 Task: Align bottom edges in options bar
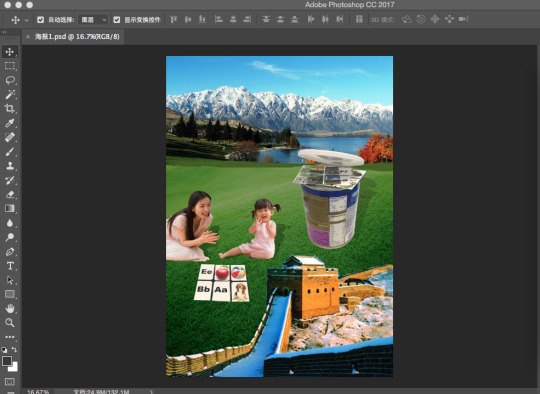(x=202, y=19)
